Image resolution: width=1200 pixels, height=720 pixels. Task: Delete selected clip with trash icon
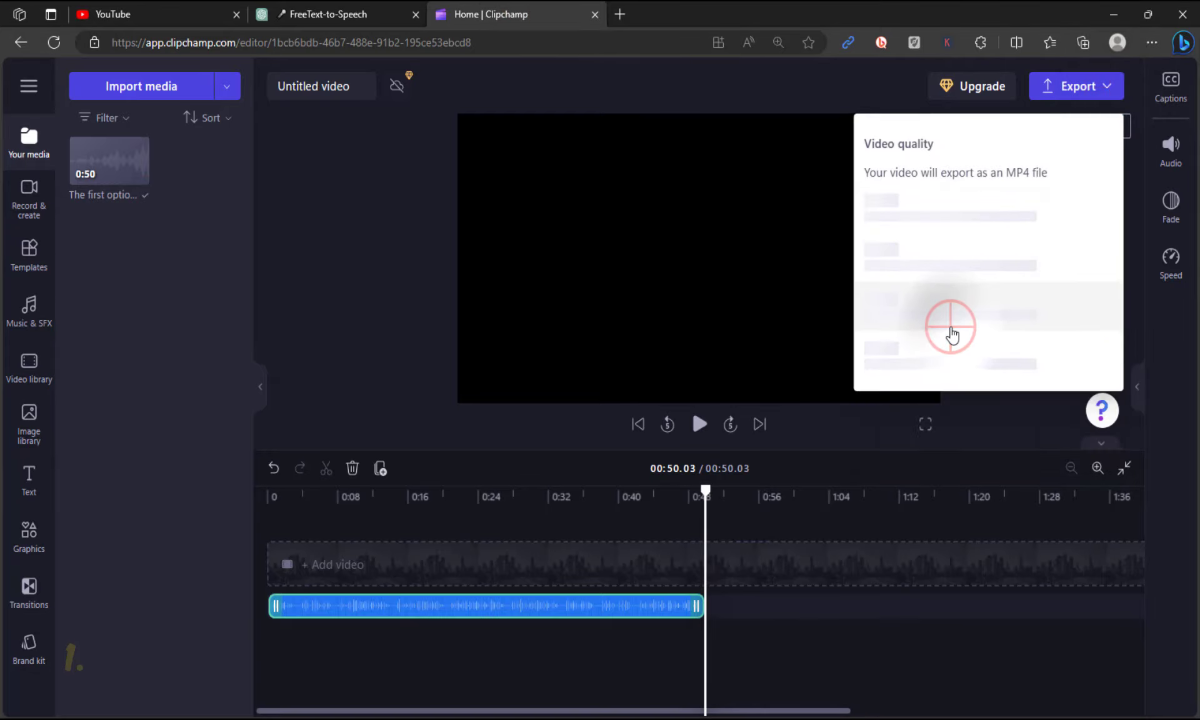pyautogui.click(x=352, y=468)
